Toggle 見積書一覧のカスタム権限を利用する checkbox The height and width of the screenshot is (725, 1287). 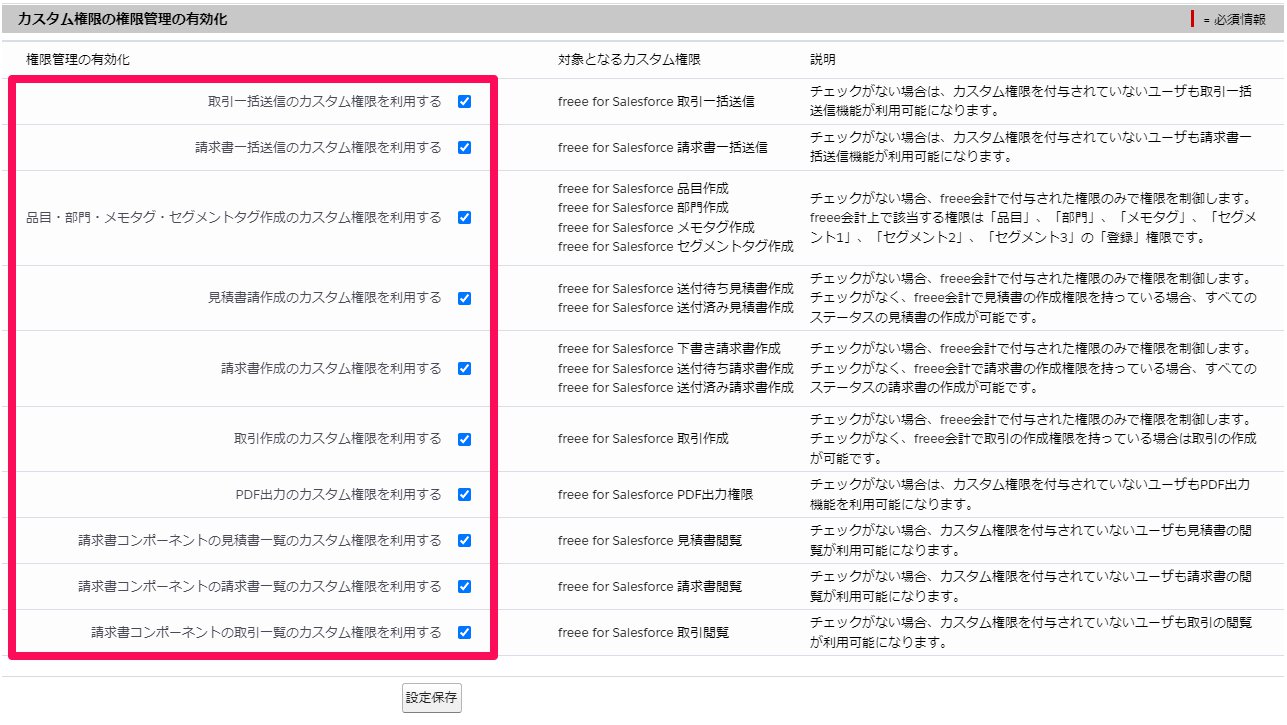pyautogui.click(x=464, y=540)
